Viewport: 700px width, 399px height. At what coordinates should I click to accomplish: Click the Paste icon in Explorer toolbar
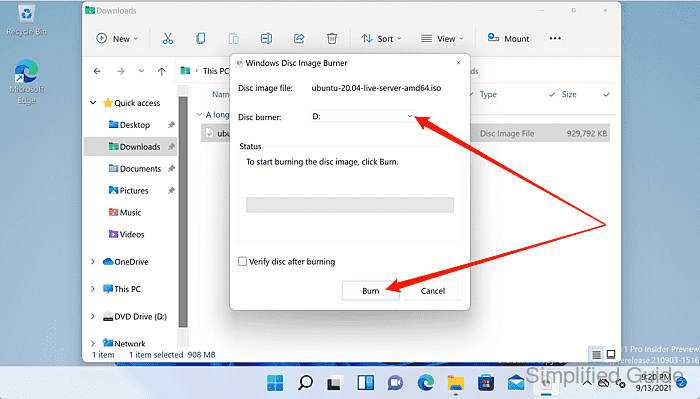click(x=233, y=39)
